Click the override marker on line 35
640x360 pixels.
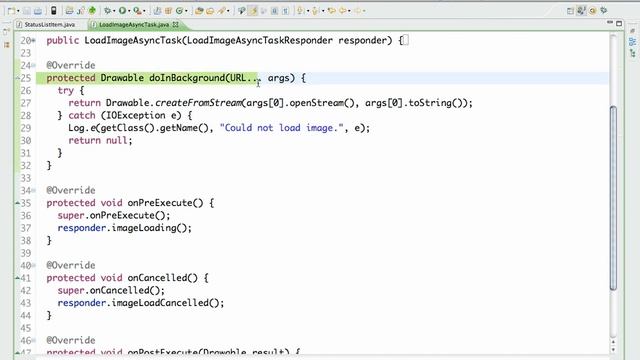[x=18, y=202]
